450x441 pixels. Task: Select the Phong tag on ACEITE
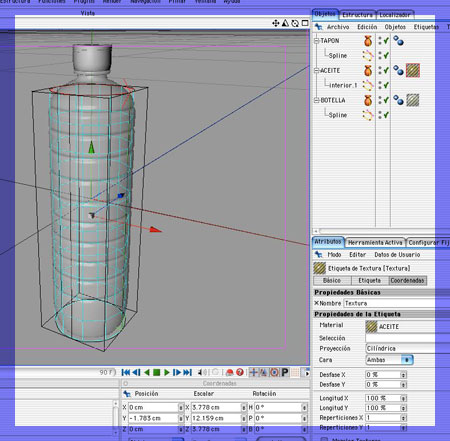[398, 71]
